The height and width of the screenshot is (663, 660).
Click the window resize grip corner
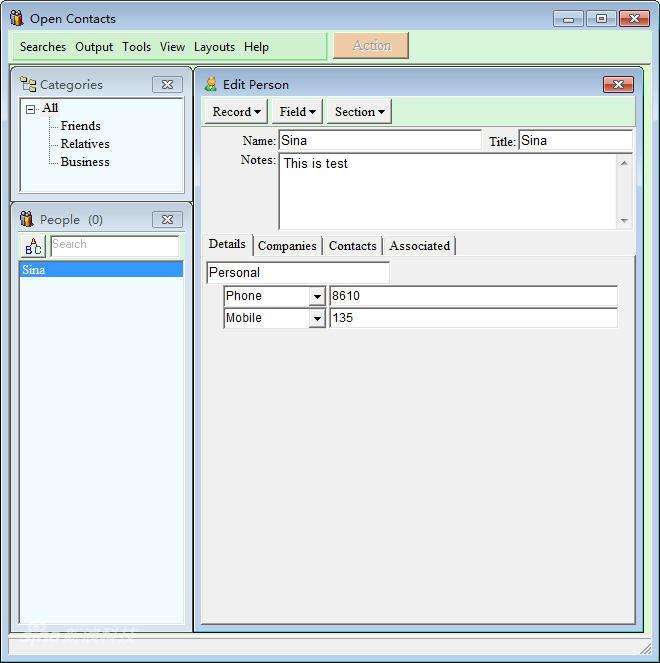tap(646, 648)
